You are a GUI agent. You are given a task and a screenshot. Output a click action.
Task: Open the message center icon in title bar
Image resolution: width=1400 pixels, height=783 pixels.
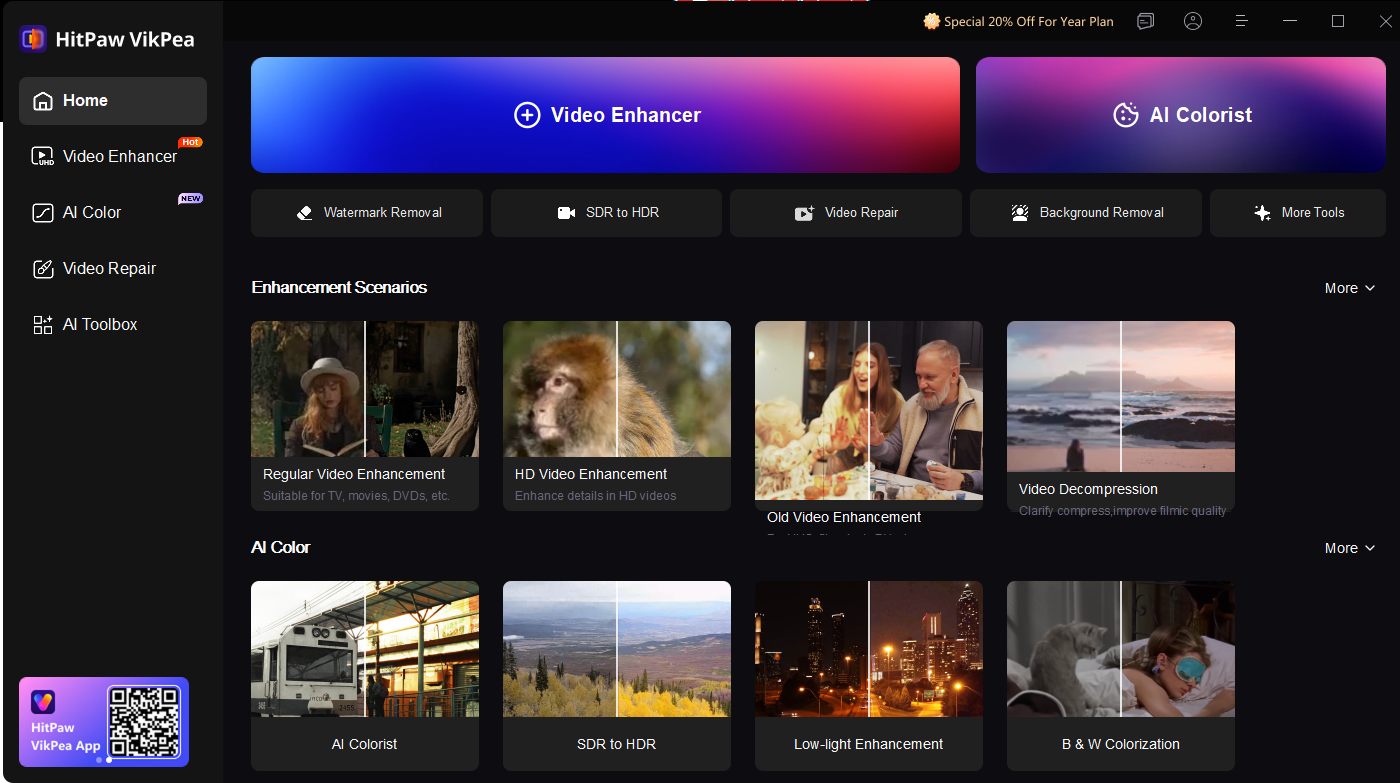(1146, 21)
